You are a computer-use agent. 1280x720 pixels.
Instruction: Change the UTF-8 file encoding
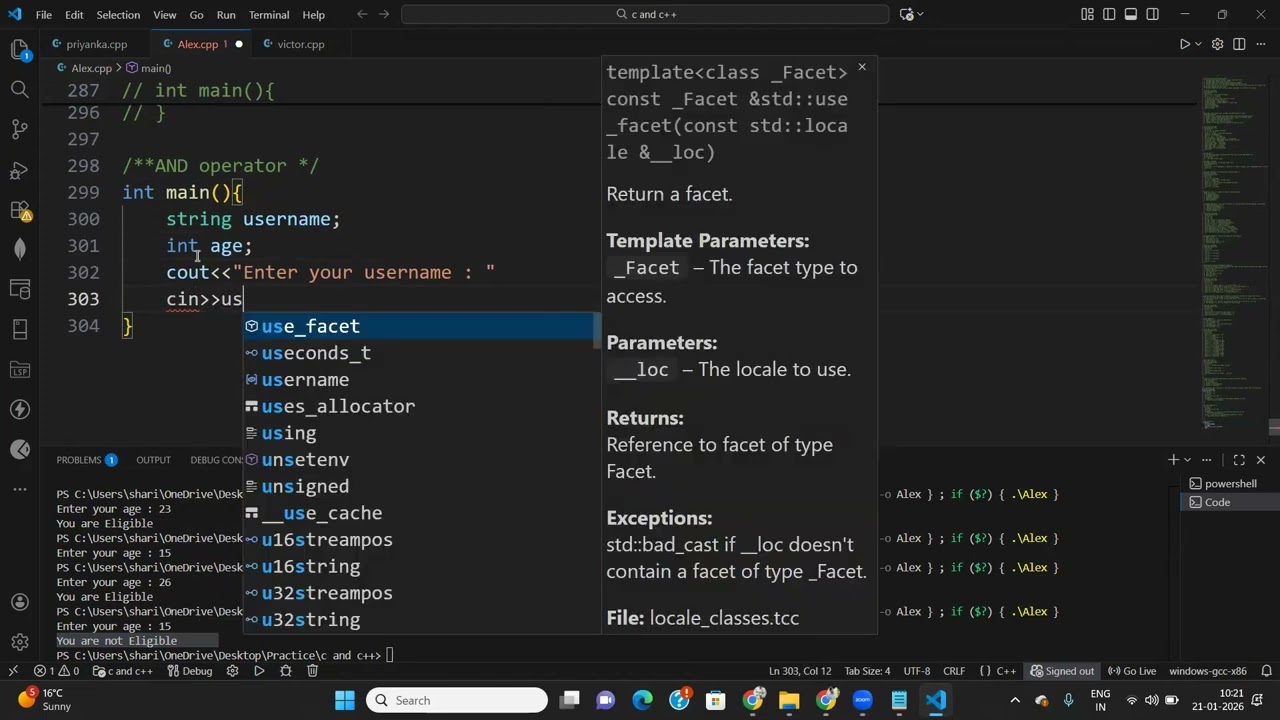(917, 671)
